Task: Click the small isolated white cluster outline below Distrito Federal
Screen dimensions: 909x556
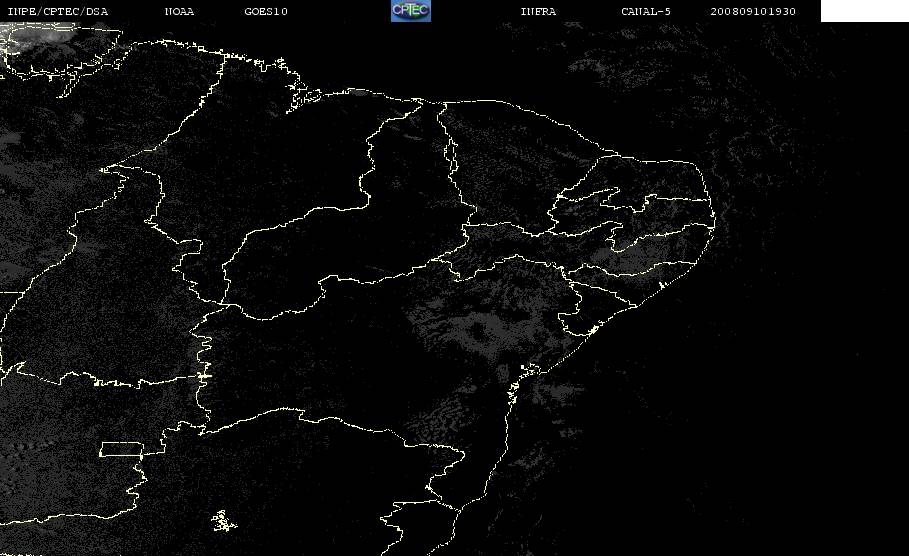Action: pos(223,521)
